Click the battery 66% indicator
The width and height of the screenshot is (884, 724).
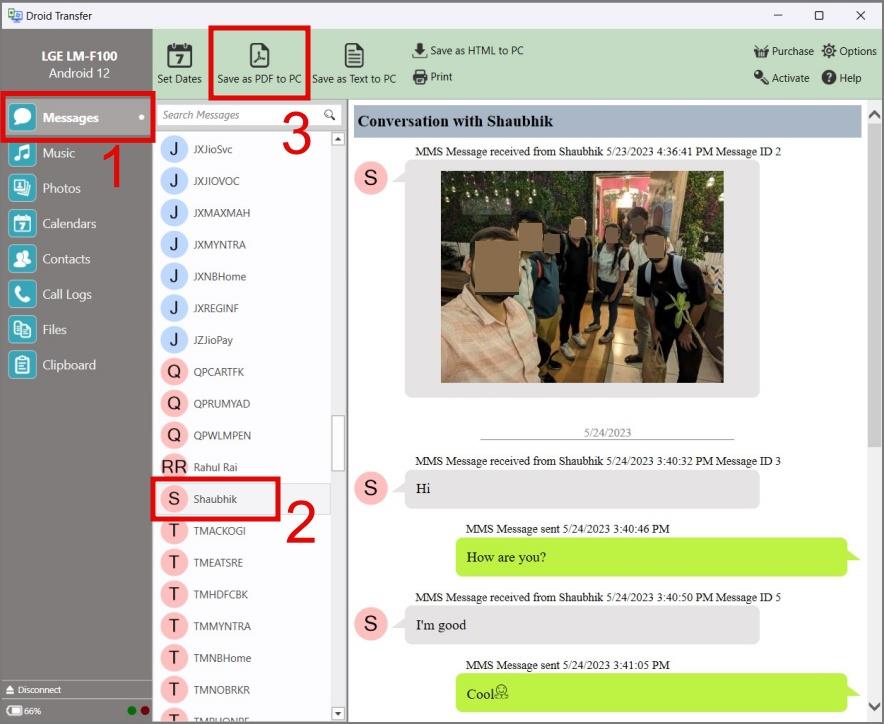(x=24, y=711)
